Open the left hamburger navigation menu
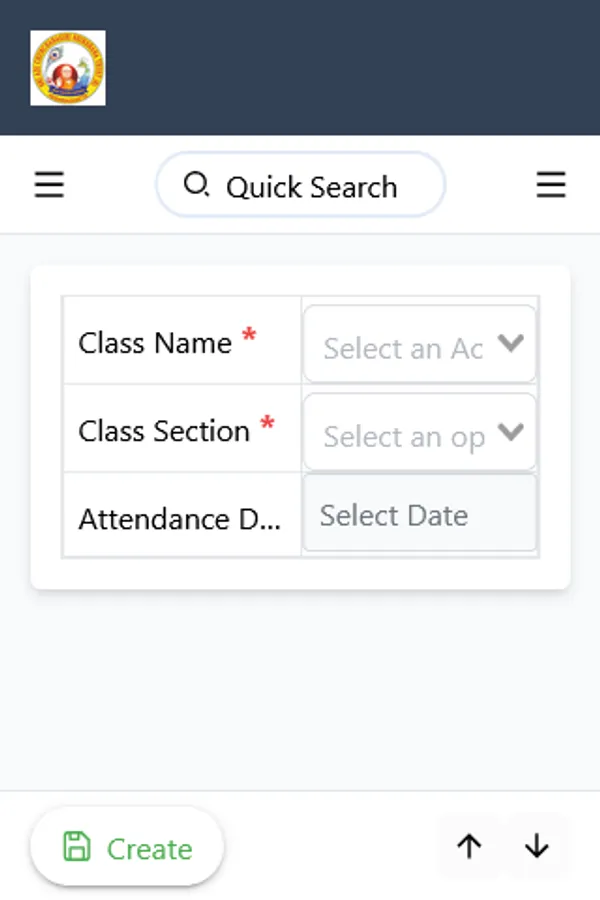The width and height of the screenshot is (600, 900). [49, 185]
